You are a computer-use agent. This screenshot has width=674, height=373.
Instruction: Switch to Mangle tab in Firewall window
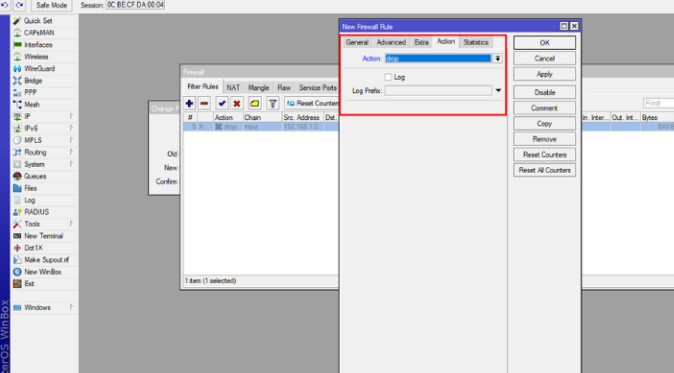coord(258,88)
